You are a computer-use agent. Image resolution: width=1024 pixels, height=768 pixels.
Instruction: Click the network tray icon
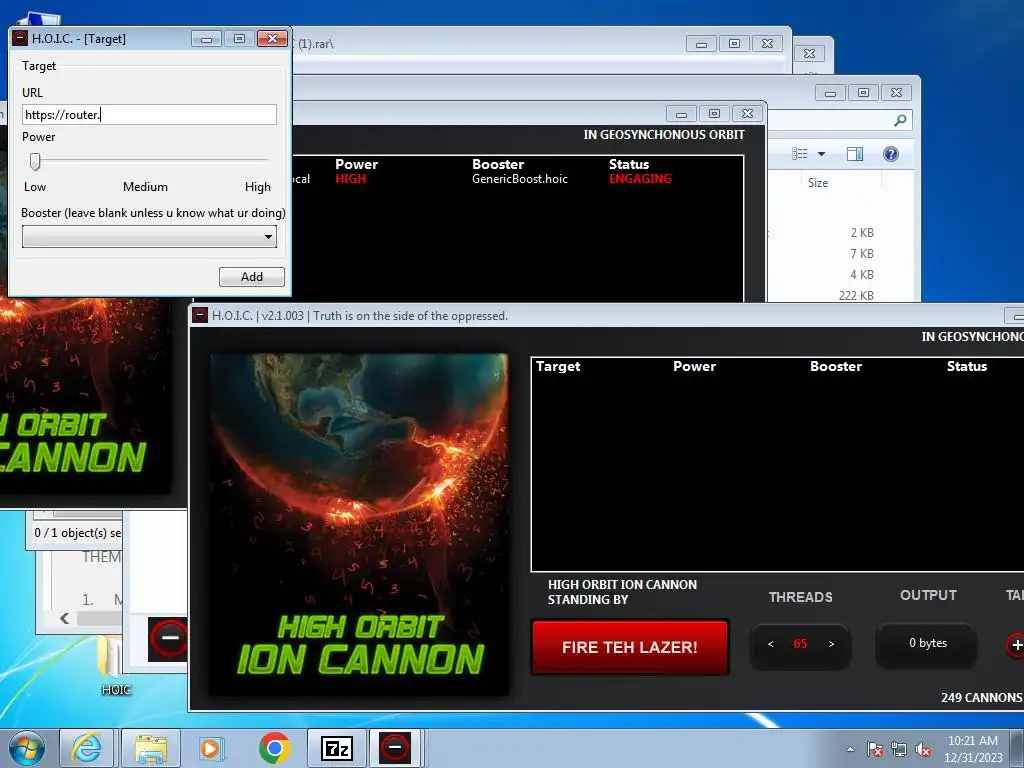899,749
